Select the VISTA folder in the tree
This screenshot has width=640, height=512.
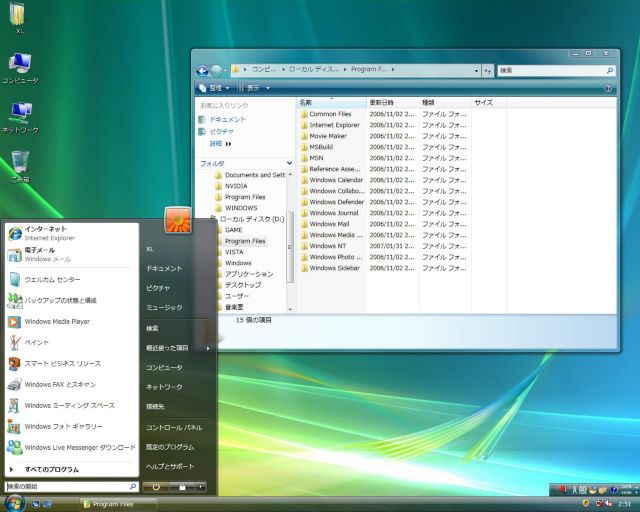tap(234, 252)
